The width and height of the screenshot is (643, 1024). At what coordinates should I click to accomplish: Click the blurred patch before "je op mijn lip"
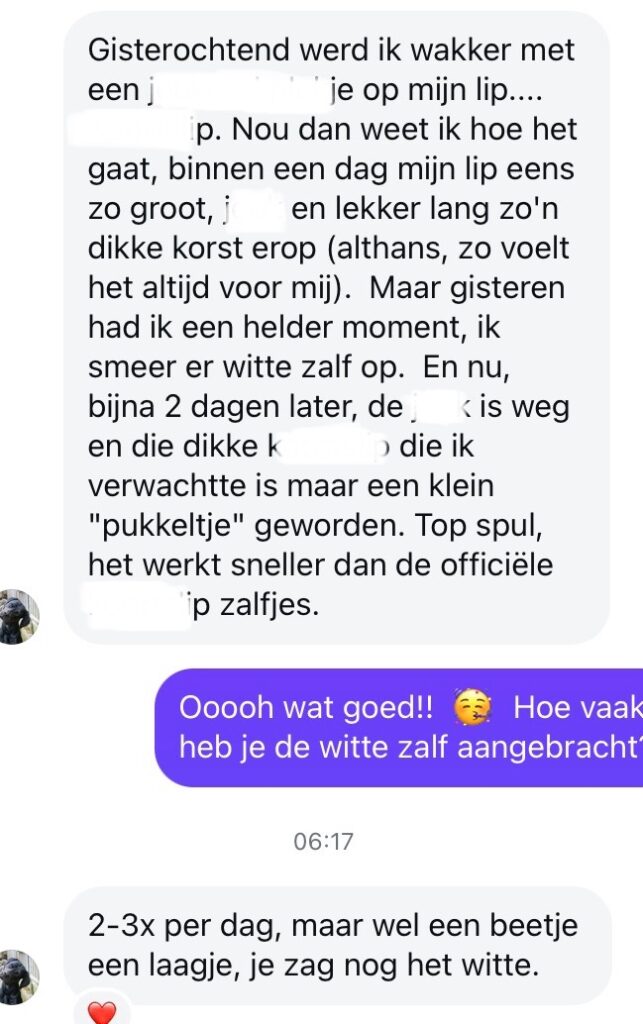coord(238,91)
